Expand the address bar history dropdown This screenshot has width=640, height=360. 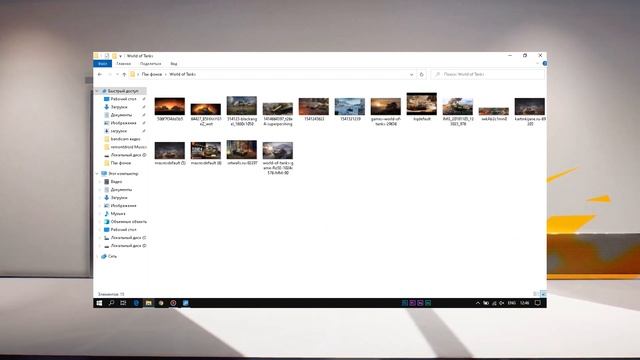point(411,74)
